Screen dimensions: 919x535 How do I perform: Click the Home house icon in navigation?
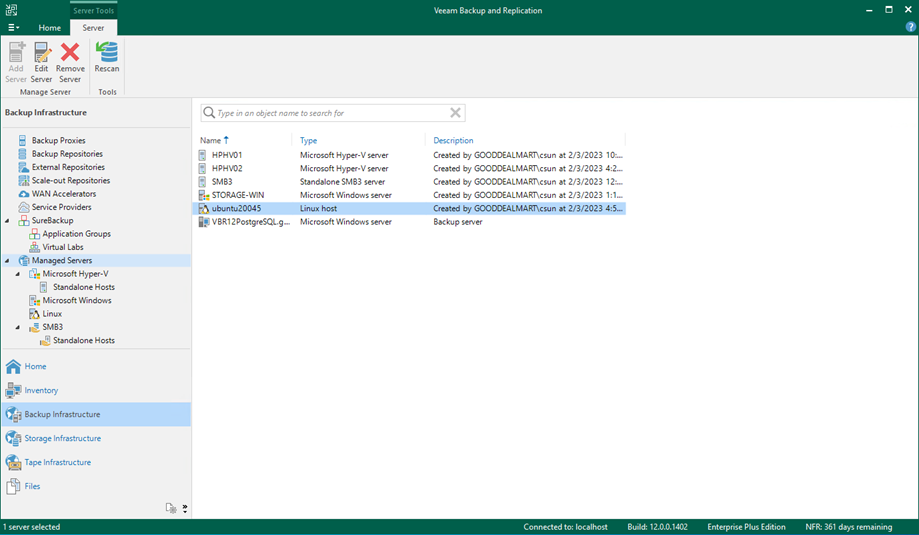[x=13, y=366]
